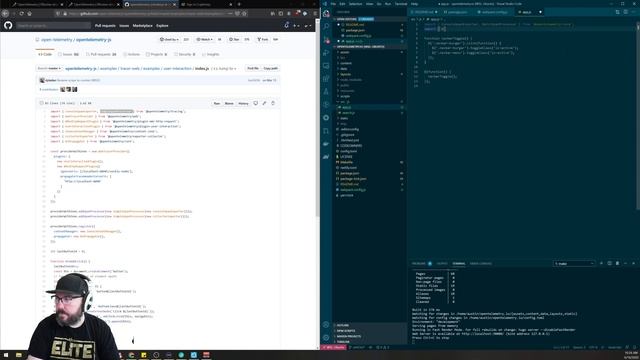640x360 pixels.
Task: Open terminal shell selector dropdown
Action: point(574,264)
